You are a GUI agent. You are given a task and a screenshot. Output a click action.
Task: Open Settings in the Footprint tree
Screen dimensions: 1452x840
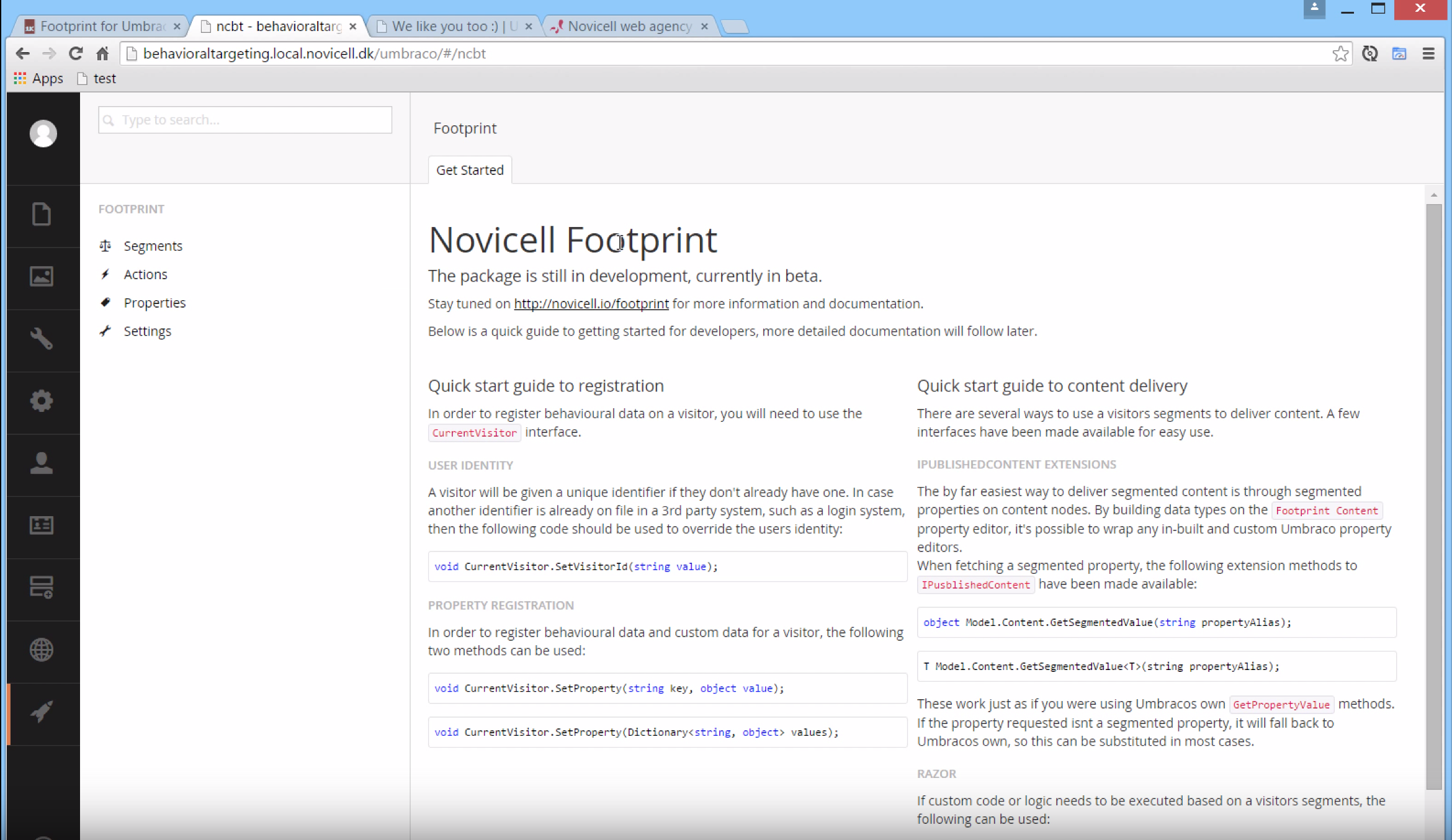(x=147, y=331)
